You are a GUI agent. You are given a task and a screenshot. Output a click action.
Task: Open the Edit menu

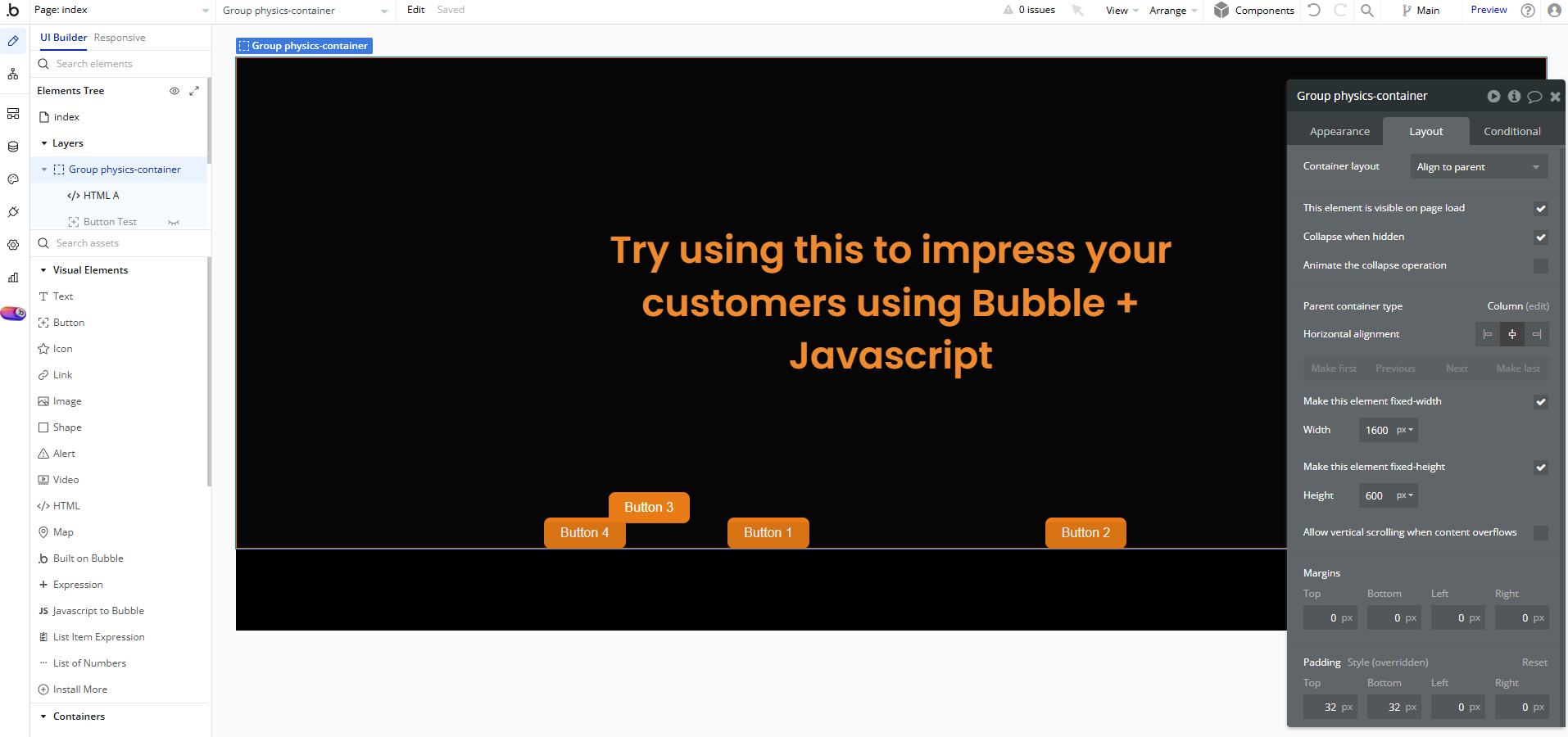[415, 10]
